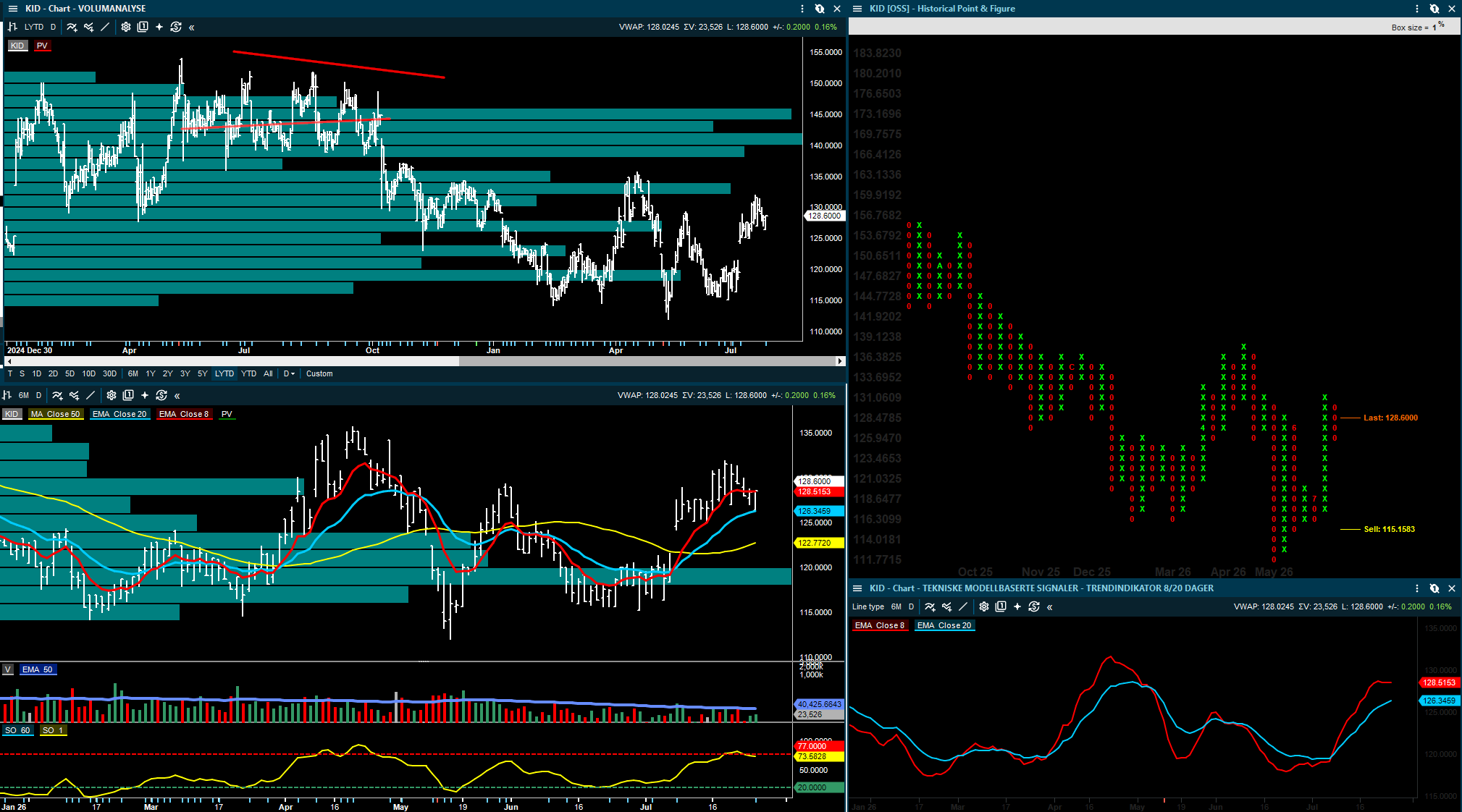
Task: Click the scroll-right arrow of top chart scrollbar
Action: (x=840, y=360)
